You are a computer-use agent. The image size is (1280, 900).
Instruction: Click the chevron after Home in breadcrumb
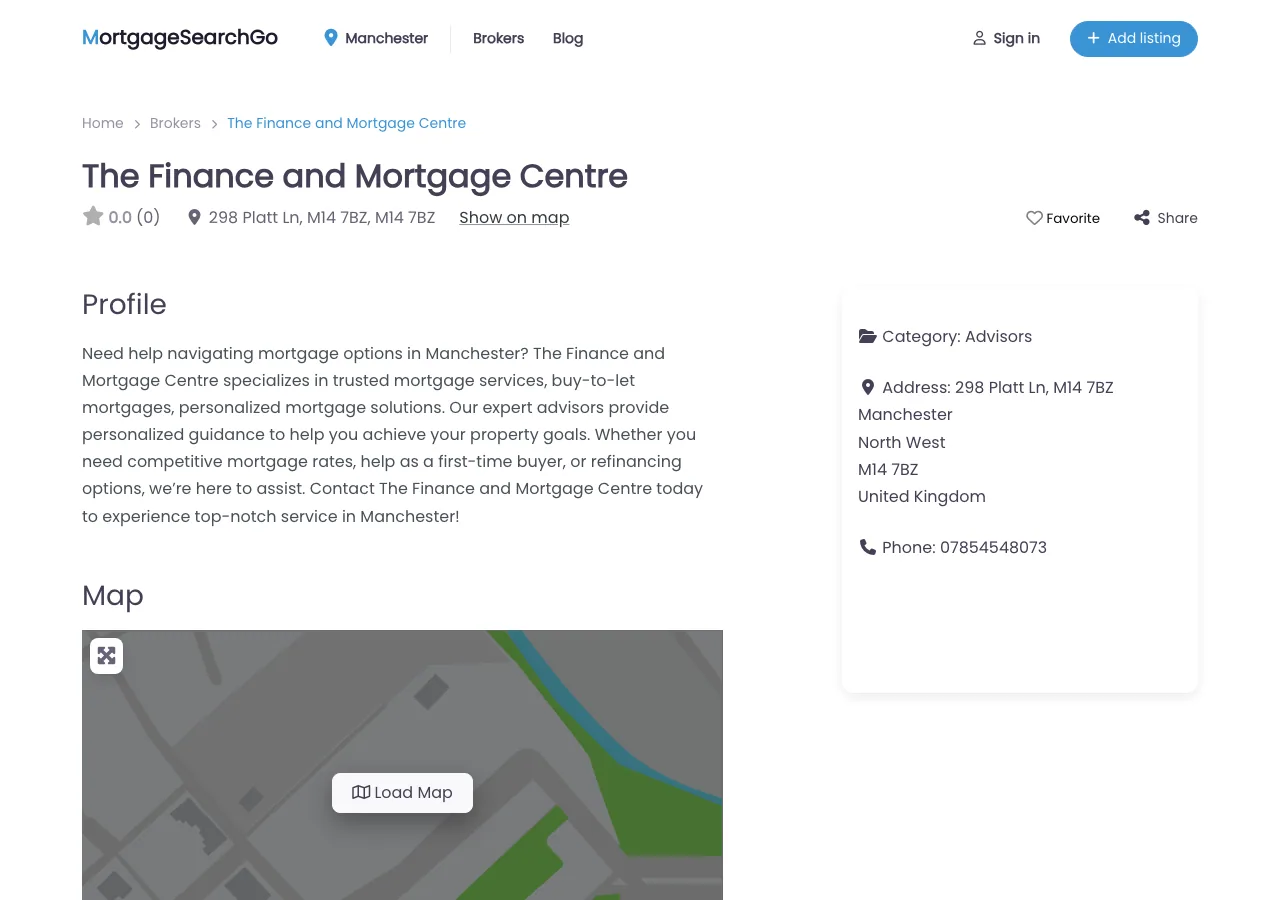click(137, 124)
